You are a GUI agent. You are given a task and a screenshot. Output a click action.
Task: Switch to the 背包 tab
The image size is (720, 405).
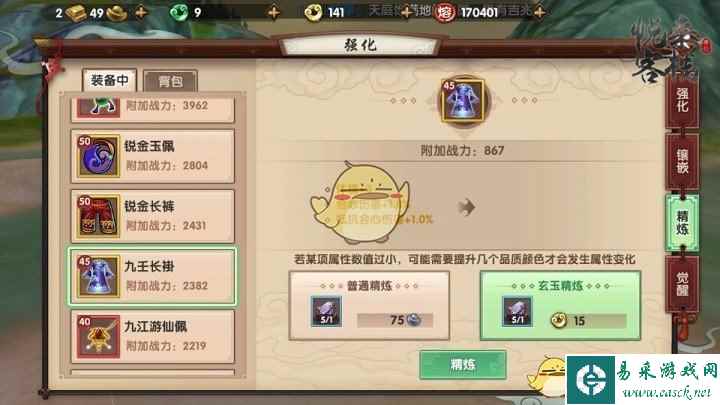170,81
